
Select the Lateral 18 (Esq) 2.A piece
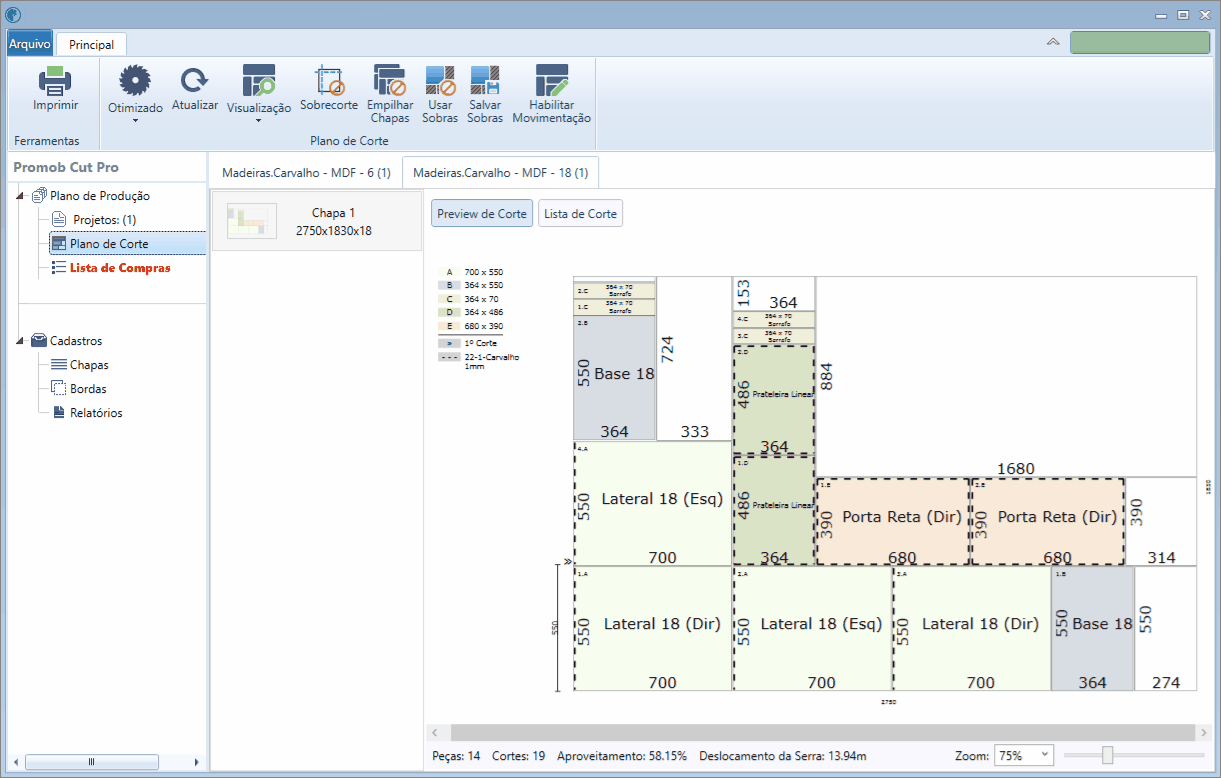(x=812, y=628)
